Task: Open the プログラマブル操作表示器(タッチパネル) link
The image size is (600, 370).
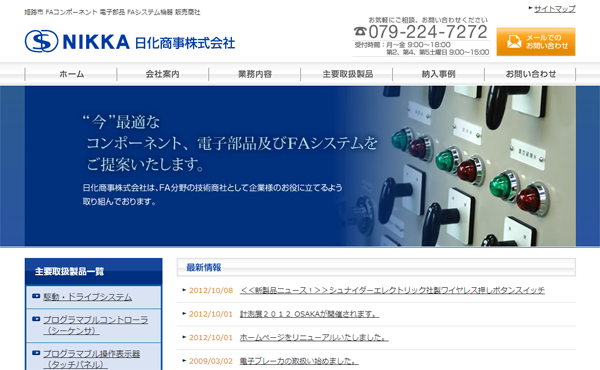Action: (x=91, y=359)
